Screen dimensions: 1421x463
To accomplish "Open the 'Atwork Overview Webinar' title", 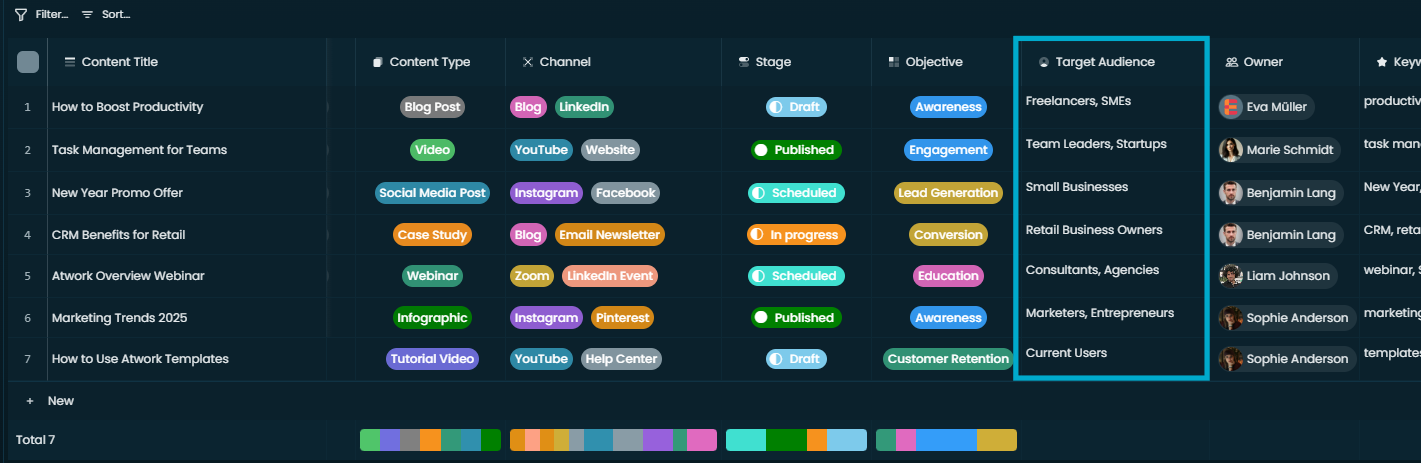I will (x=128, y=276).
